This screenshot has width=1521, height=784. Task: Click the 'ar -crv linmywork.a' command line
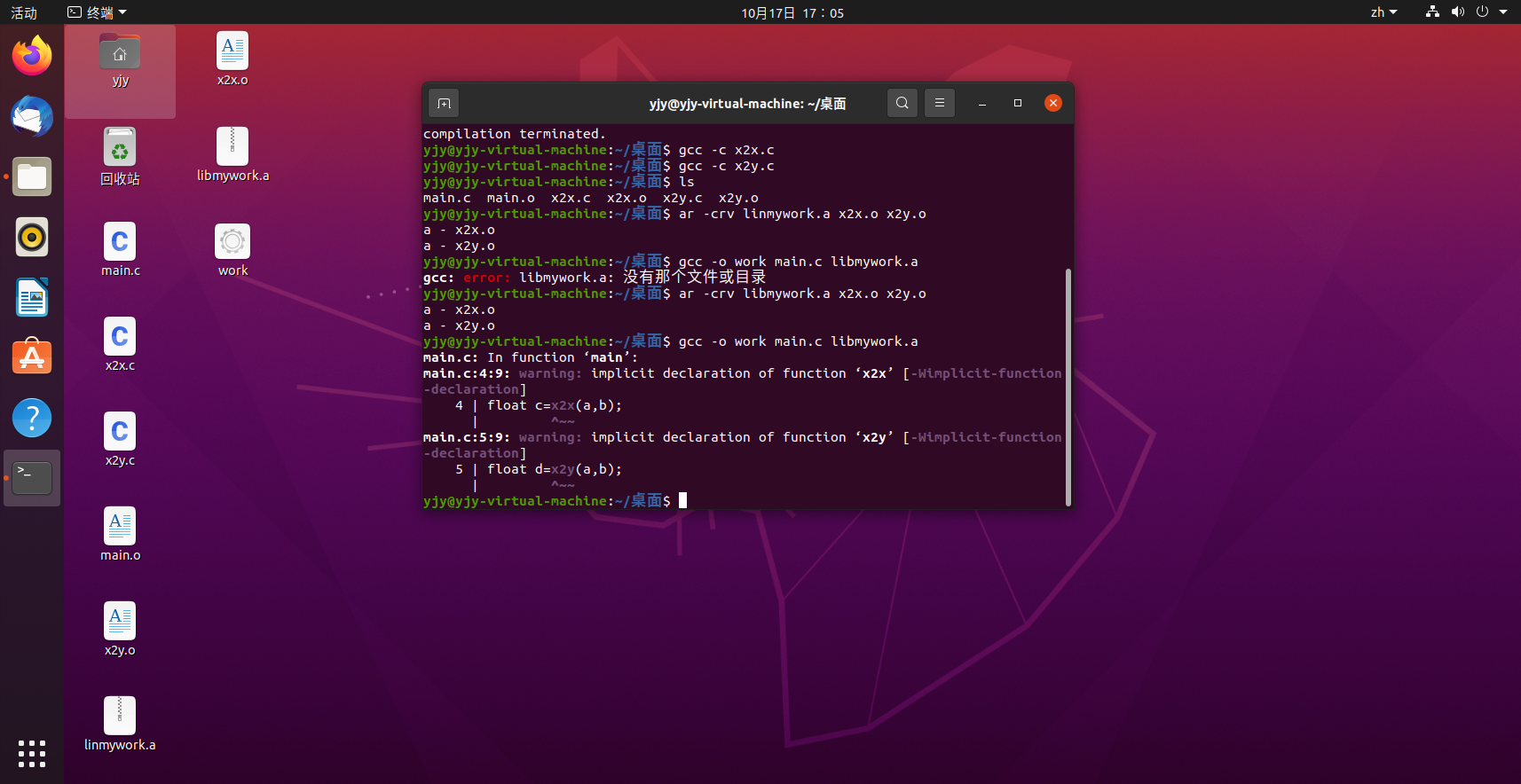[x=674, y=214]
